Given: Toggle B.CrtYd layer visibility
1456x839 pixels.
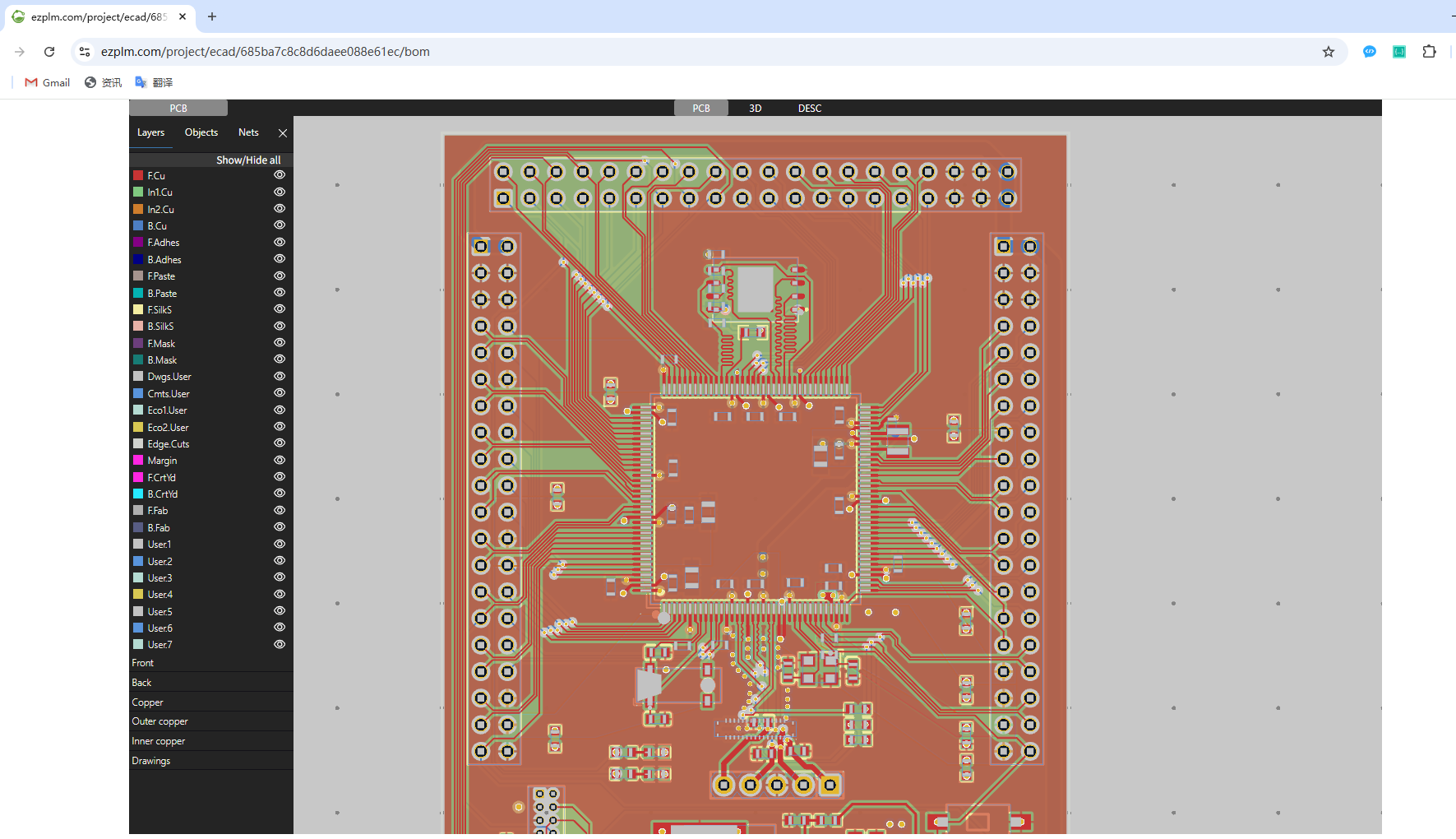Looking at the screenshot, I should 280,494.
